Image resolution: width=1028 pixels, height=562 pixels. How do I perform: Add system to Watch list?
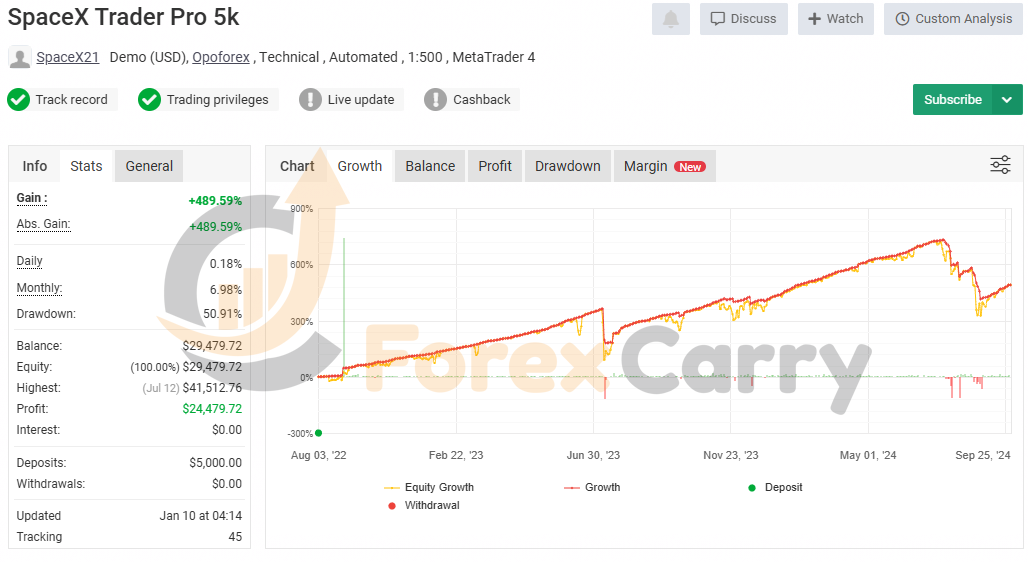[835, 19]
